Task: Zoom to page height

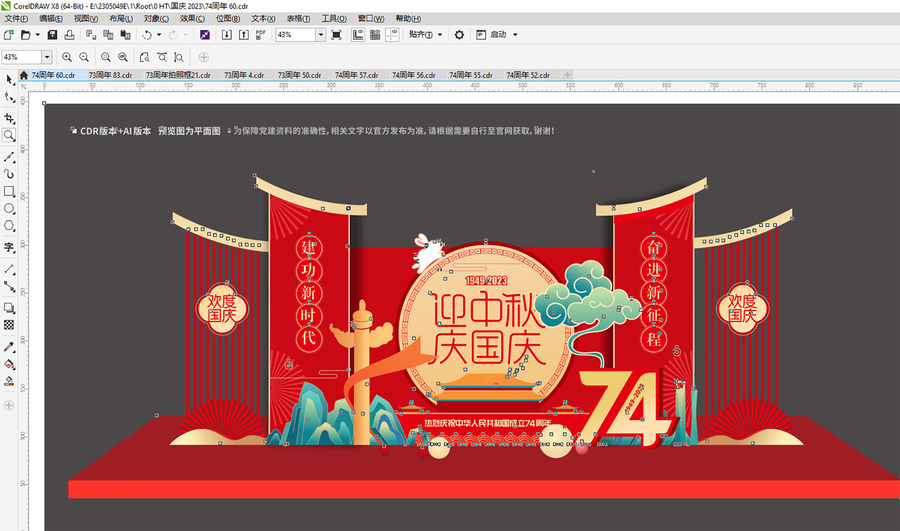Action: click(179, 57)
